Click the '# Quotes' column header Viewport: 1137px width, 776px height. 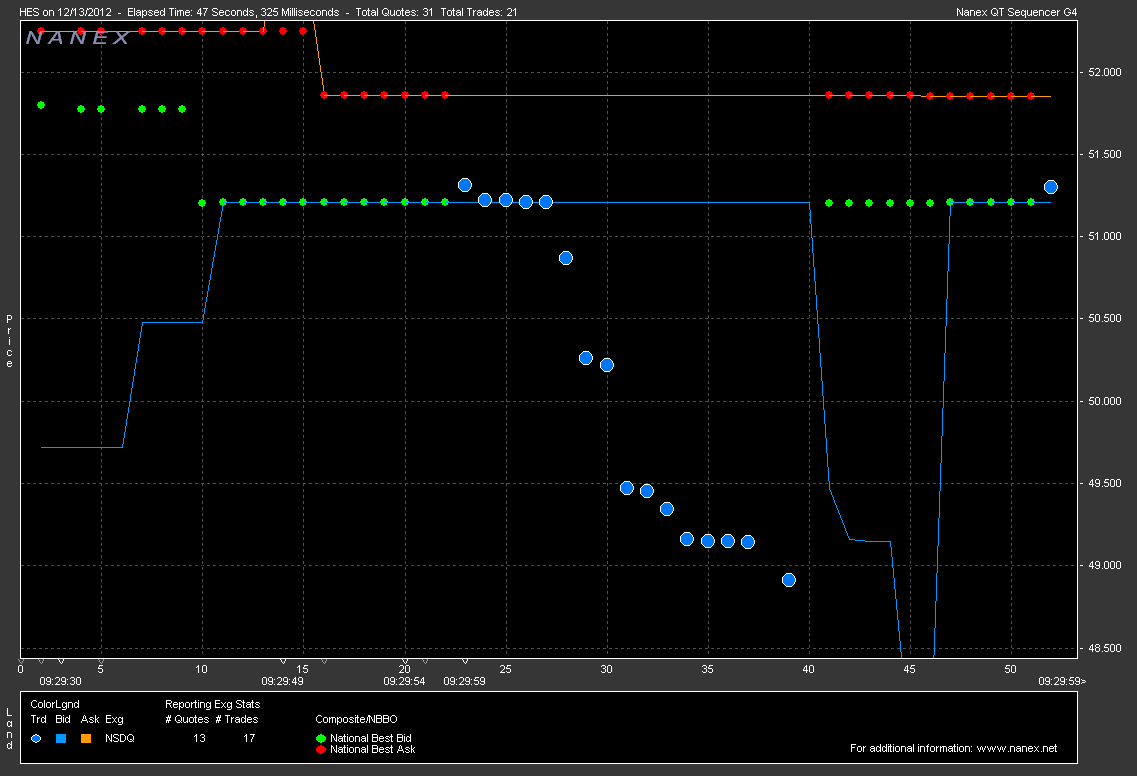click(187, 719)
